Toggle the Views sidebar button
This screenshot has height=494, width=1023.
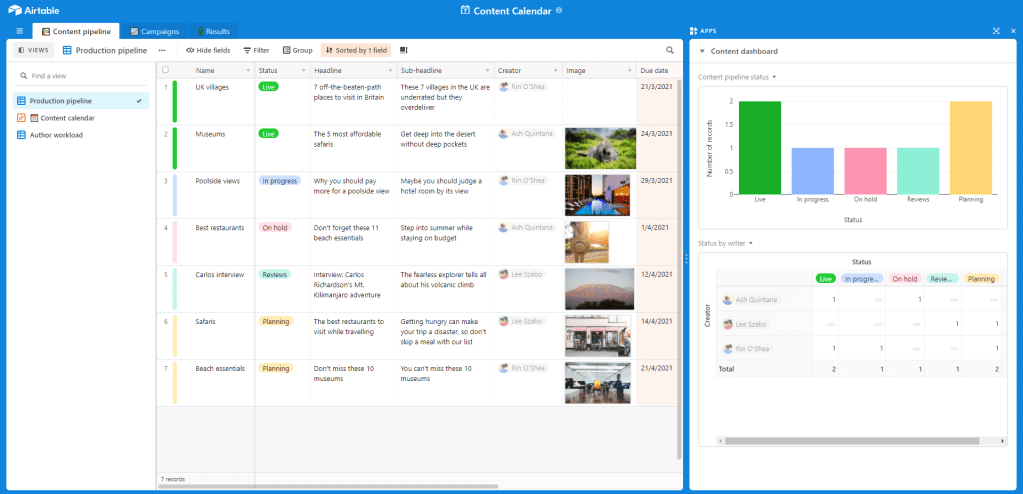(x=32, y=50)
